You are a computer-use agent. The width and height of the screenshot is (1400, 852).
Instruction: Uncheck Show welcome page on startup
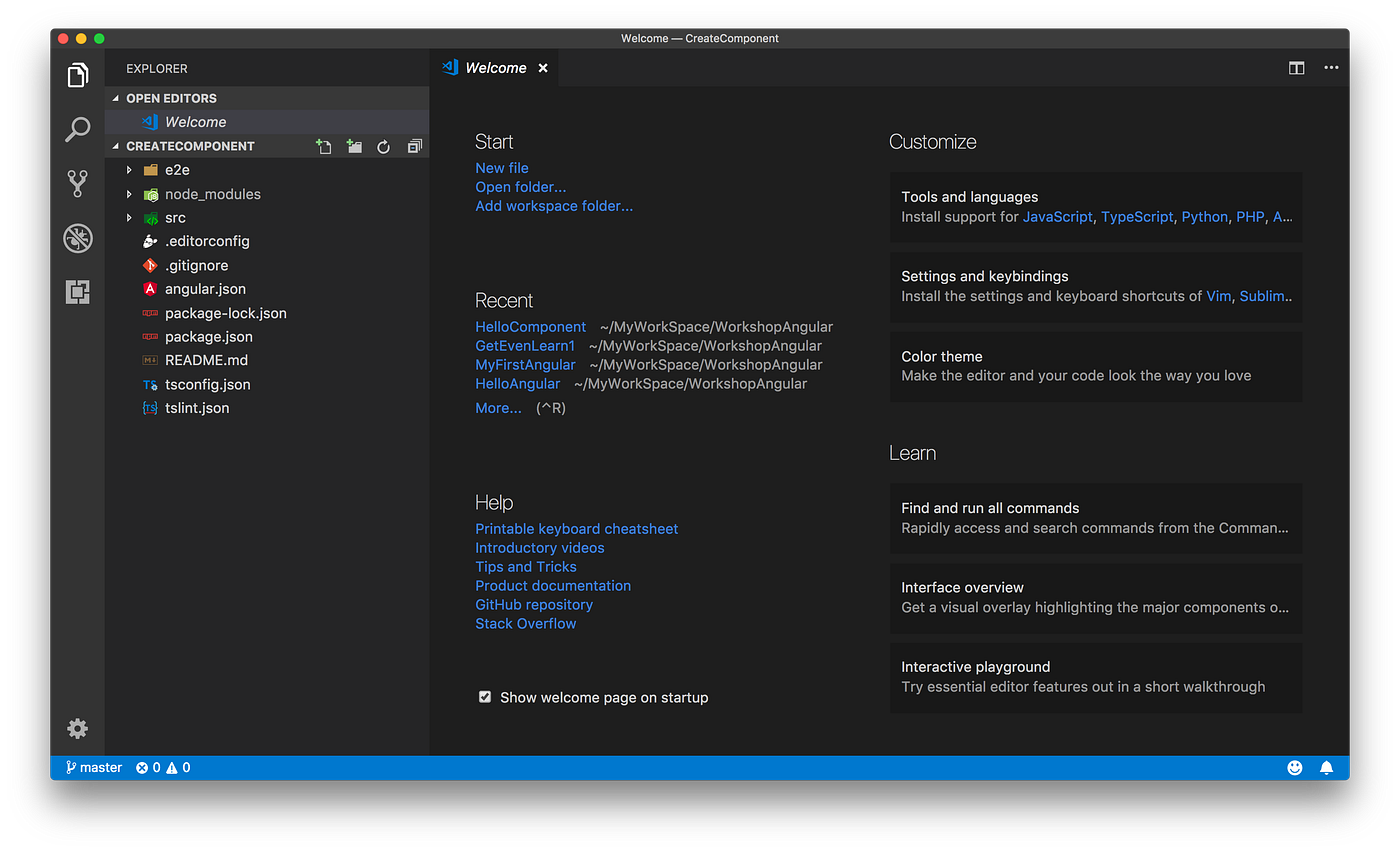(x=484, y=696)
